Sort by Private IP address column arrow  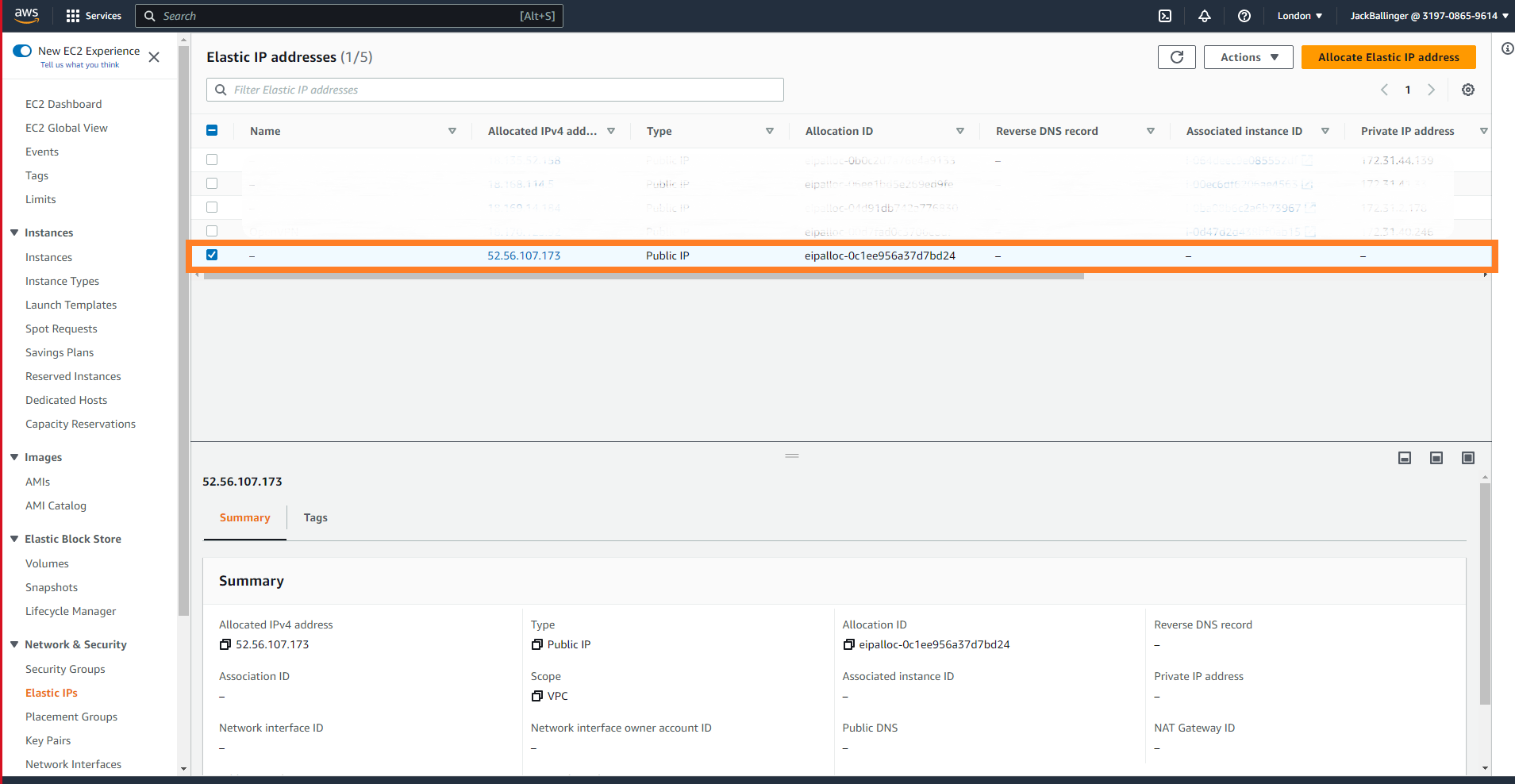(x=1484, y=131)
